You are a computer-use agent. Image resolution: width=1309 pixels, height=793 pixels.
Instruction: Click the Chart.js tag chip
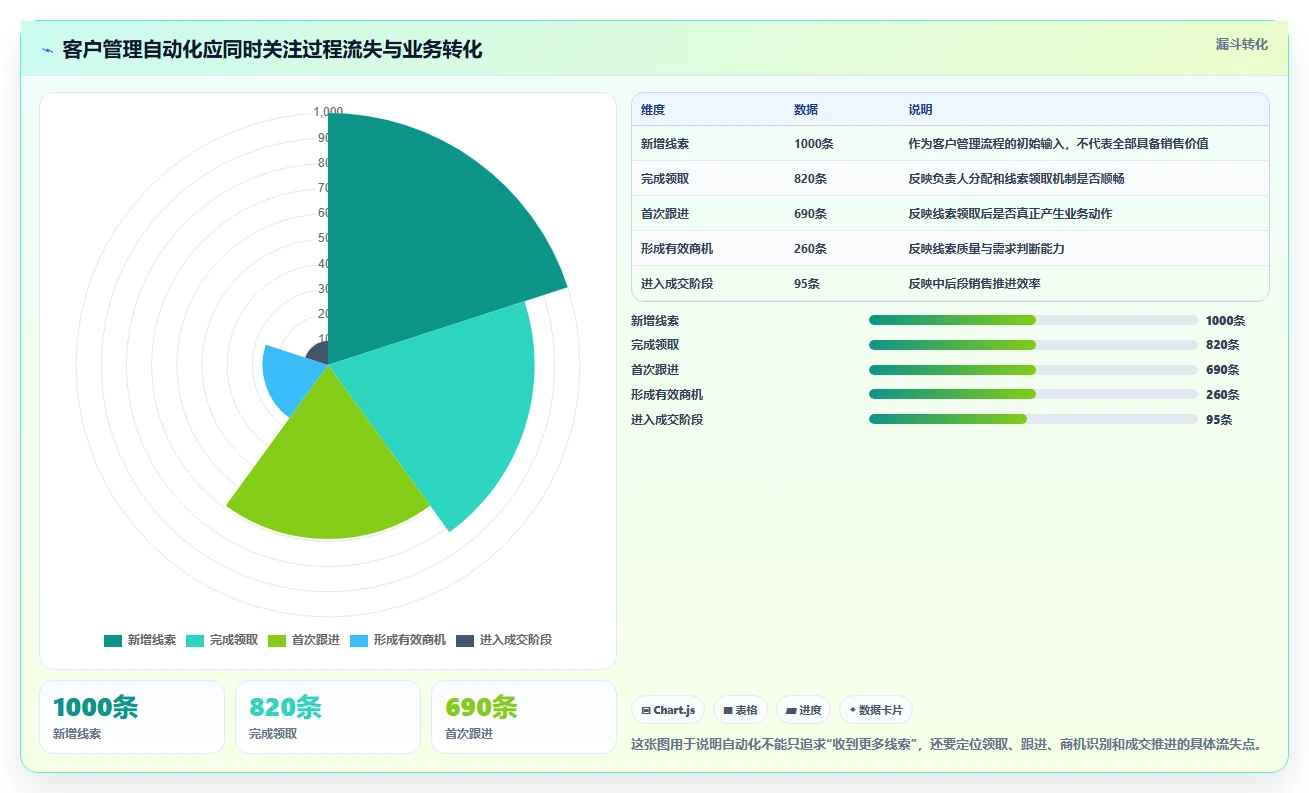tap(668, 710)
